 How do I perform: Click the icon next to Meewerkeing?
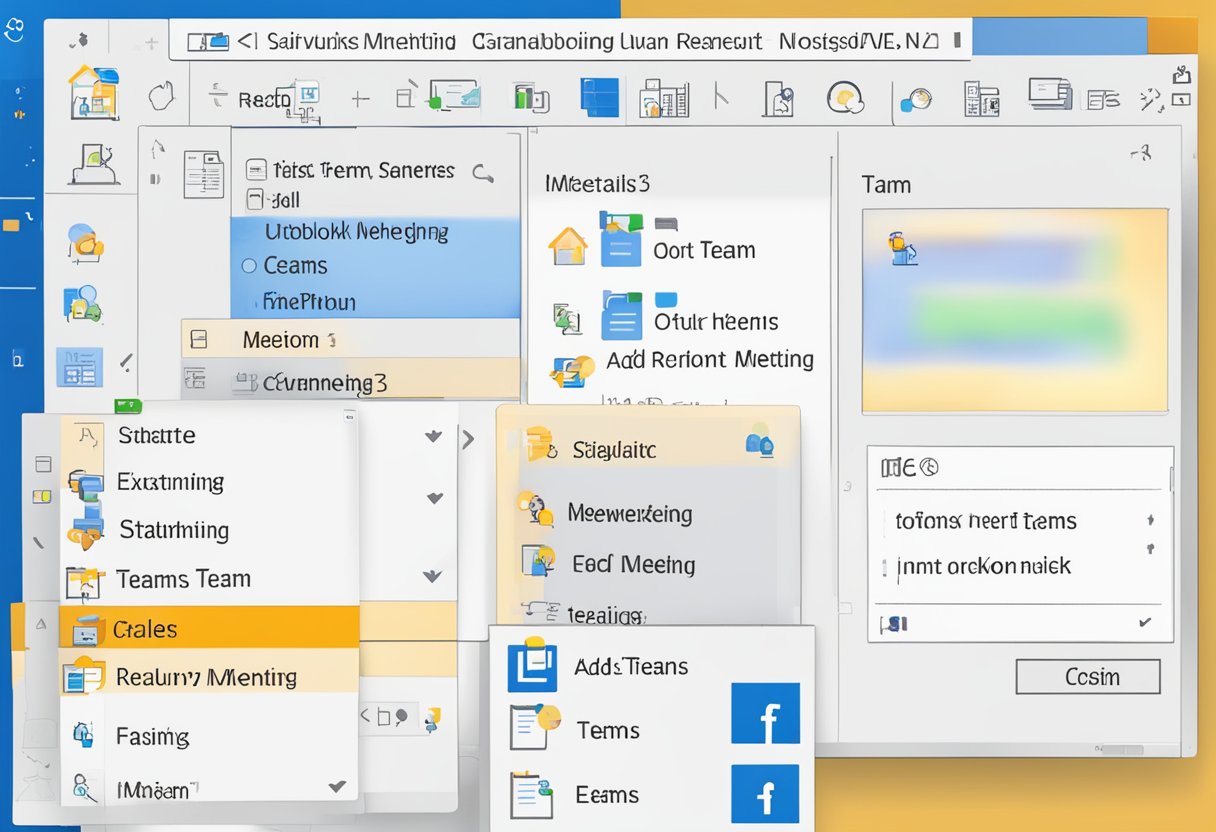point(535,510)
